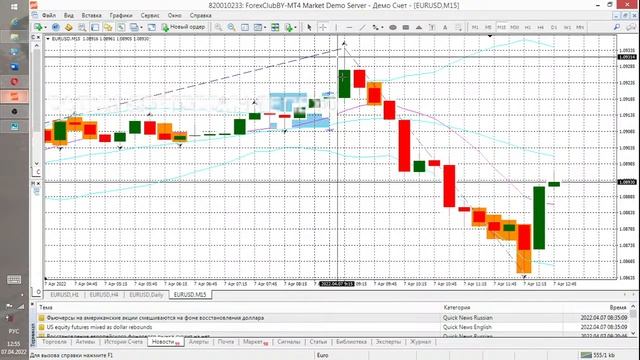
Task: Click the Windows Start button
Action: (x=14, y=7)
